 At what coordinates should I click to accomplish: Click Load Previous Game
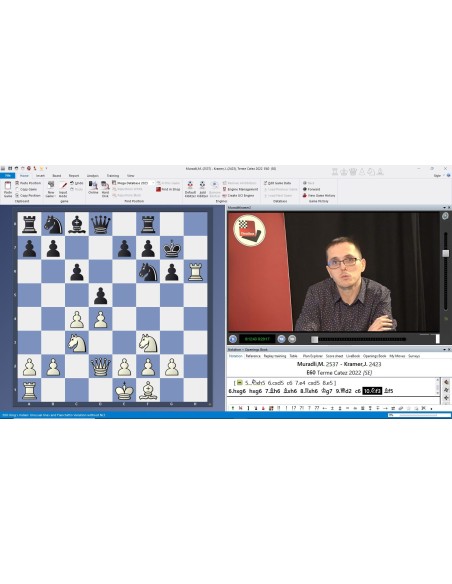280,189
